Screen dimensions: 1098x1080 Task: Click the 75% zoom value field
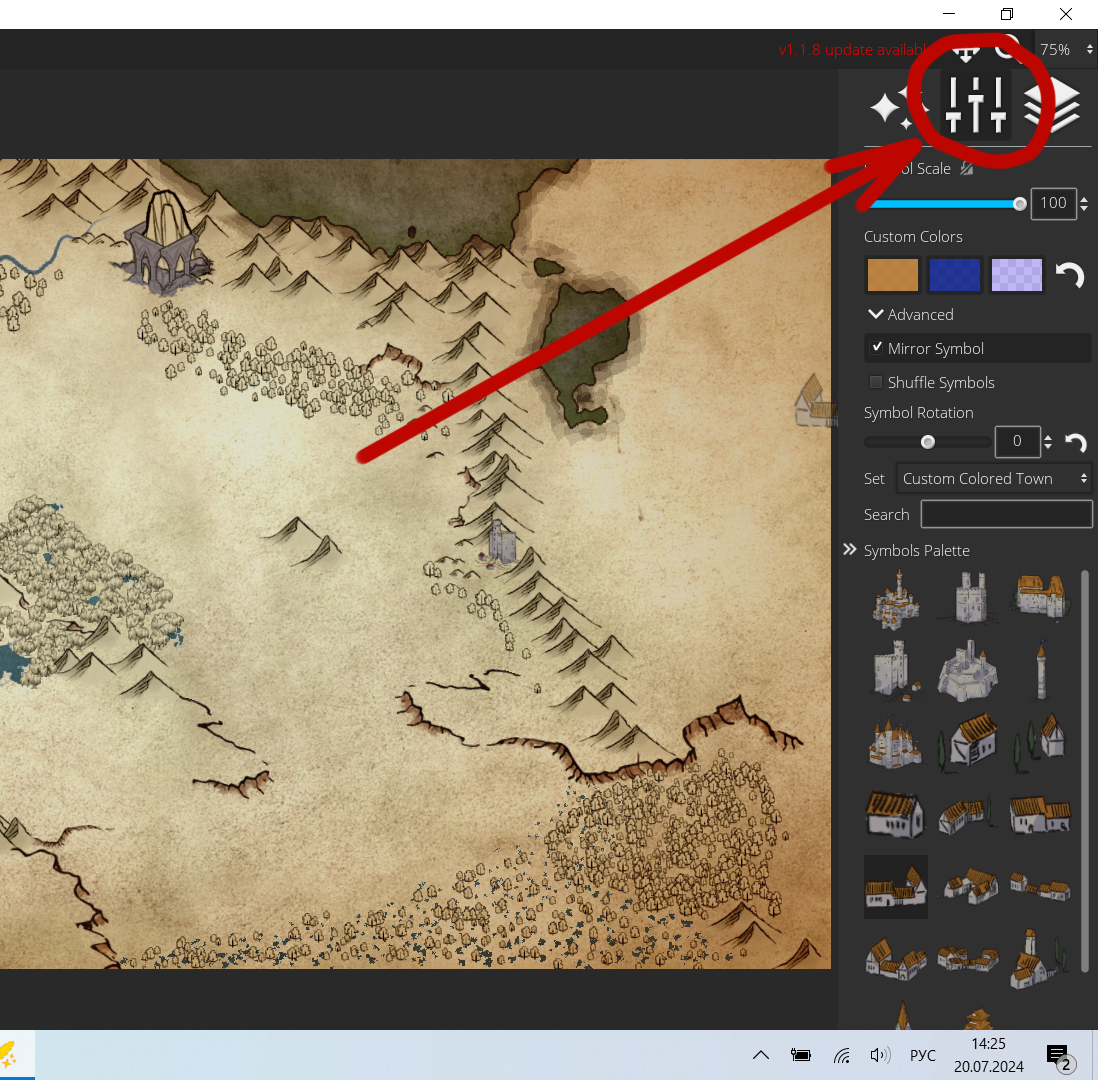click(1055, 49)
